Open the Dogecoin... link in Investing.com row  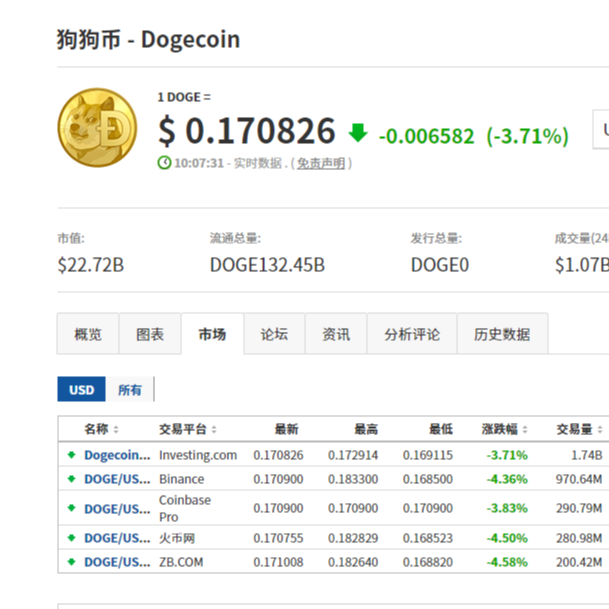pyautogui.click(x=117, y=455)
